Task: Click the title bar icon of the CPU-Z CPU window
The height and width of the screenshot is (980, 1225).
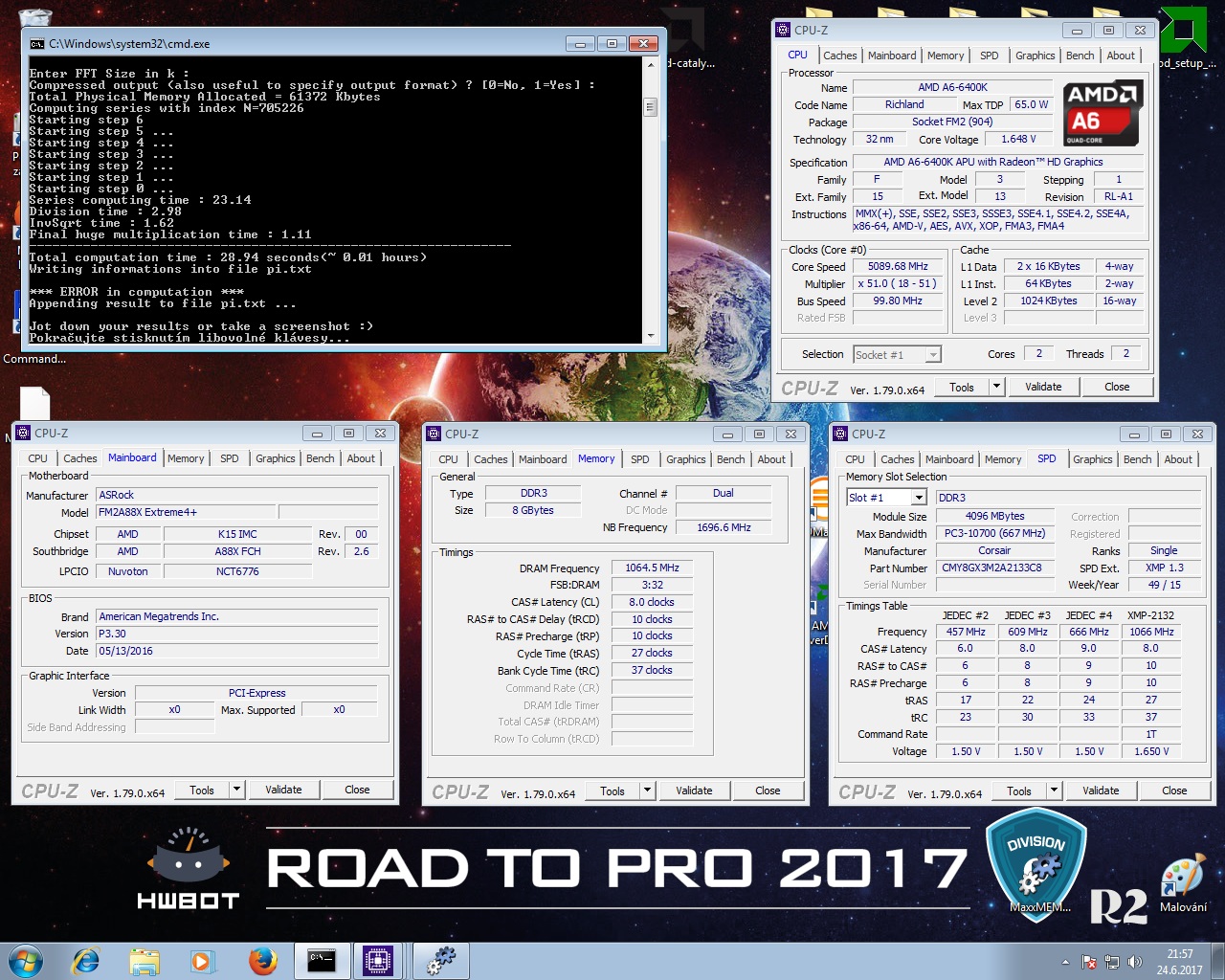Action: point(784,30)
